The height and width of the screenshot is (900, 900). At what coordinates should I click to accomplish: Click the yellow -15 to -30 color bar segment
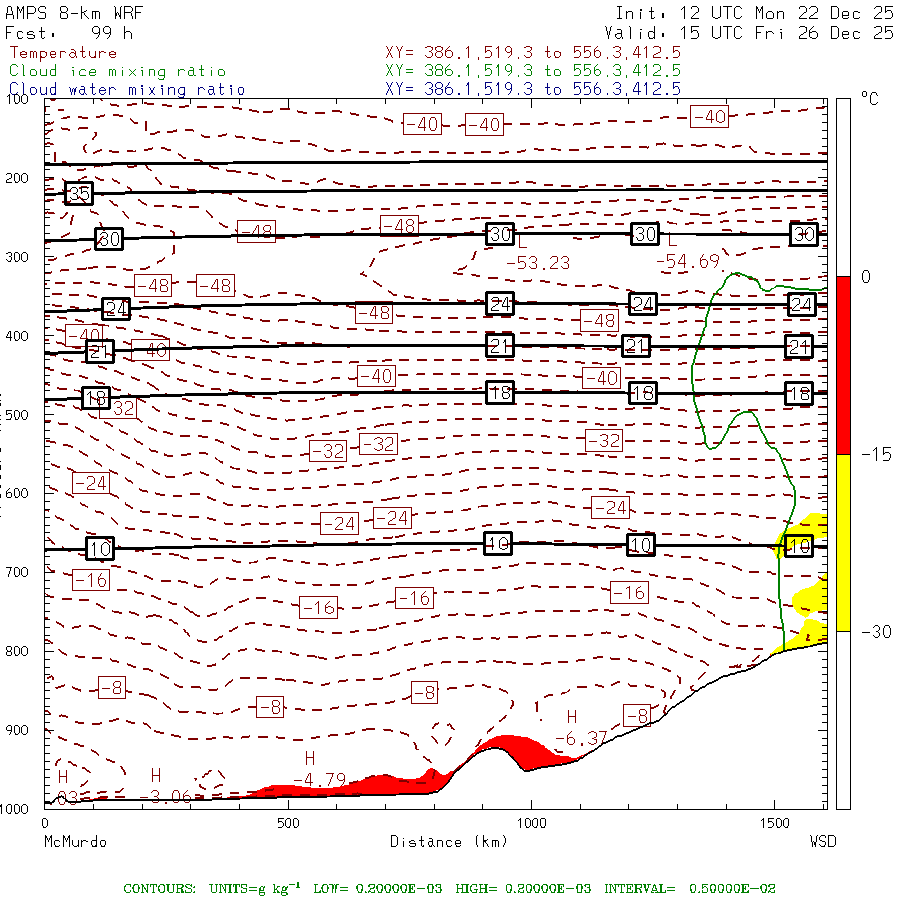[843, 542]
